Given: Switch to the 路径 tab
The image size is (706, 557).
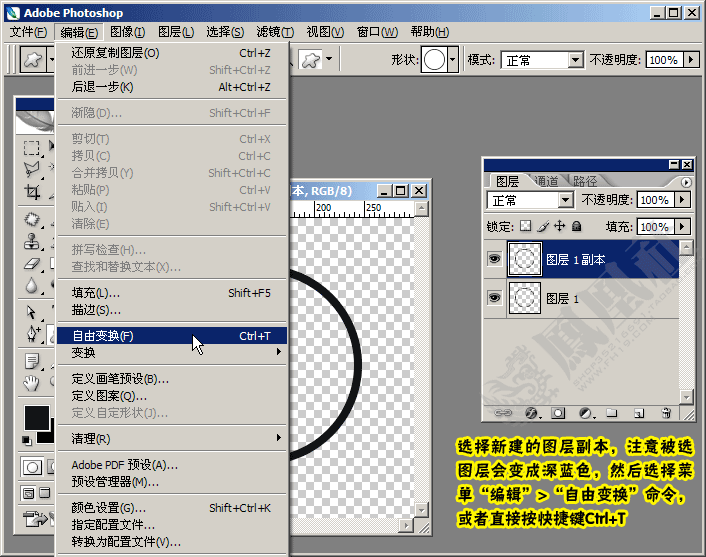Looking at the screenshot, I should (x=585, y=181).
